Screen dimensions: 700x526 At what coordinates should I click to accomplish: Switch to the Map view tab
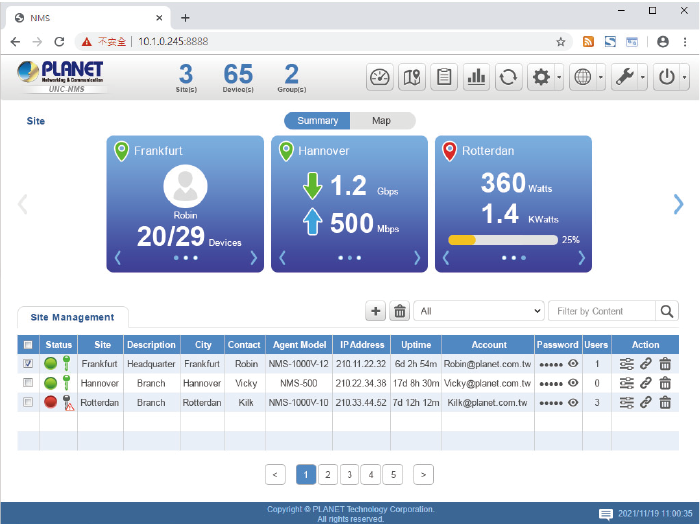pyautogui.click(x=381, y=120)
